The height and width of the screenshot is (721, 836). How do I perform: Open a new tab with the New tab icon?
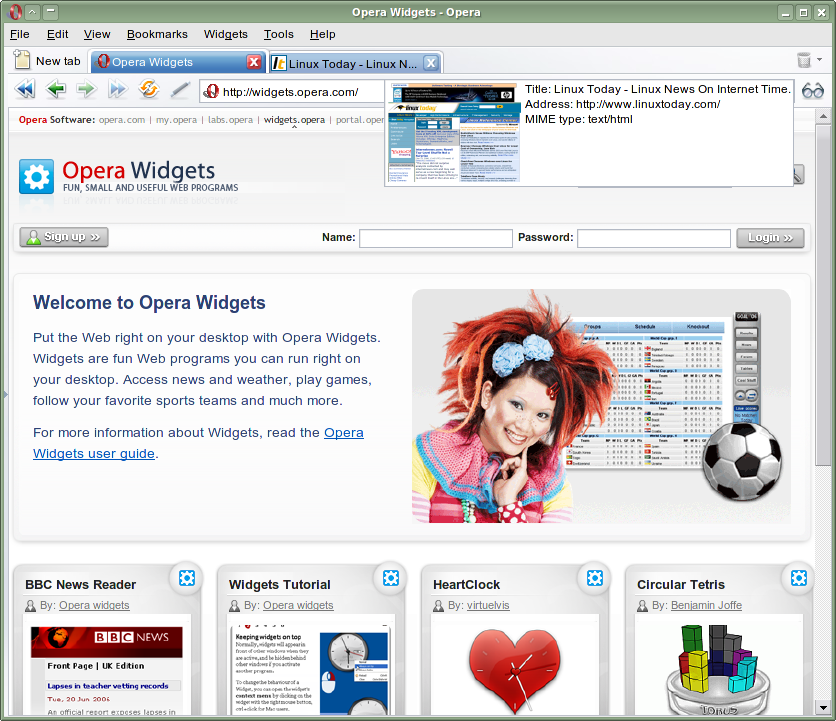pos(21,60)
